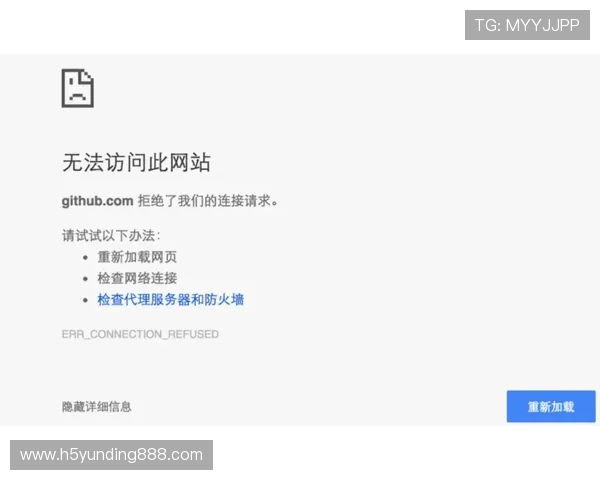The height and width of the screenshot is (480, 600).
Task: Click the 检查网络连接 suggestion text
Action: [137, 278]
